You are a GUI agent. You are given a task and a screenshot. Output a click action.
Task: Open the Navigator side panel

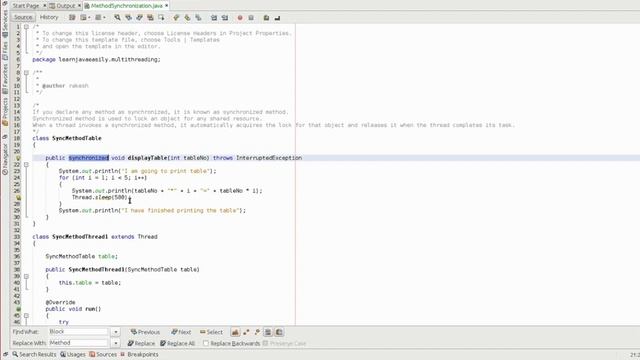click(x=5, y=159)
